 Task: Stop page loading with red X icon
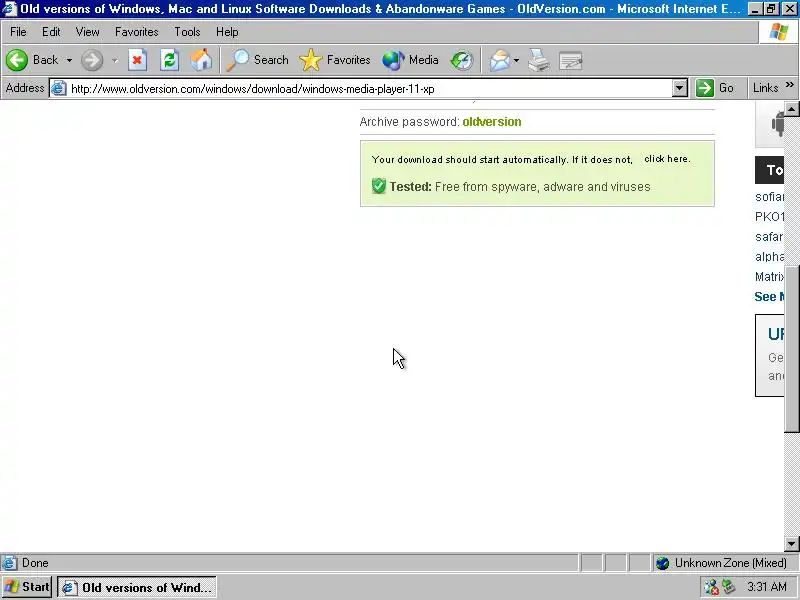[x=137, y=60]
